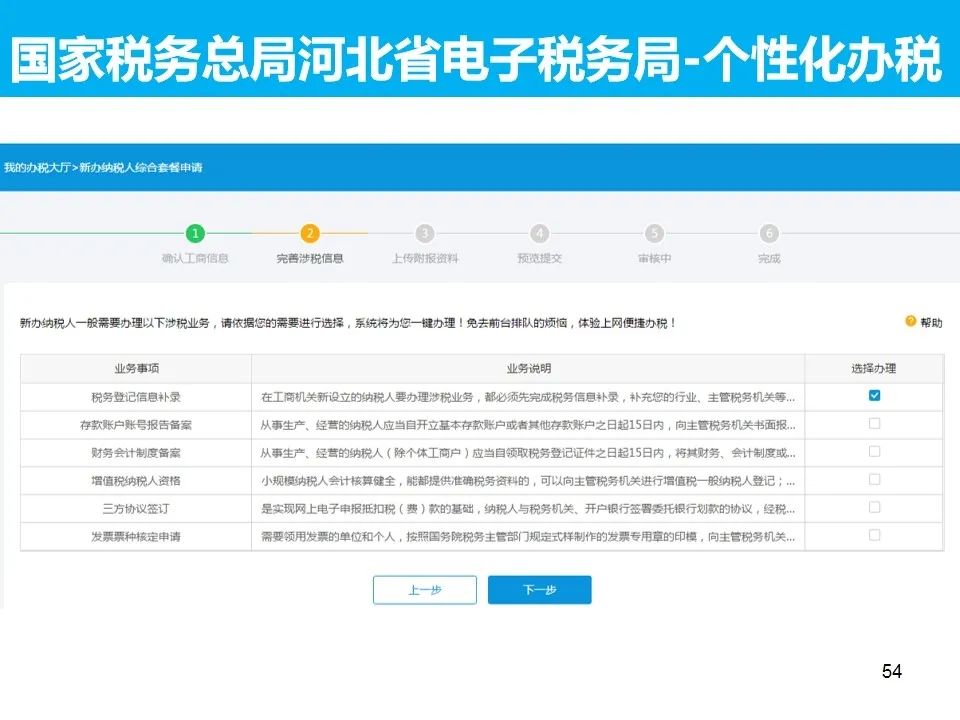The width and height of the screenshot is (960, 720).
Task: Go back with the 上一步 button
Action: coord(425,590)
